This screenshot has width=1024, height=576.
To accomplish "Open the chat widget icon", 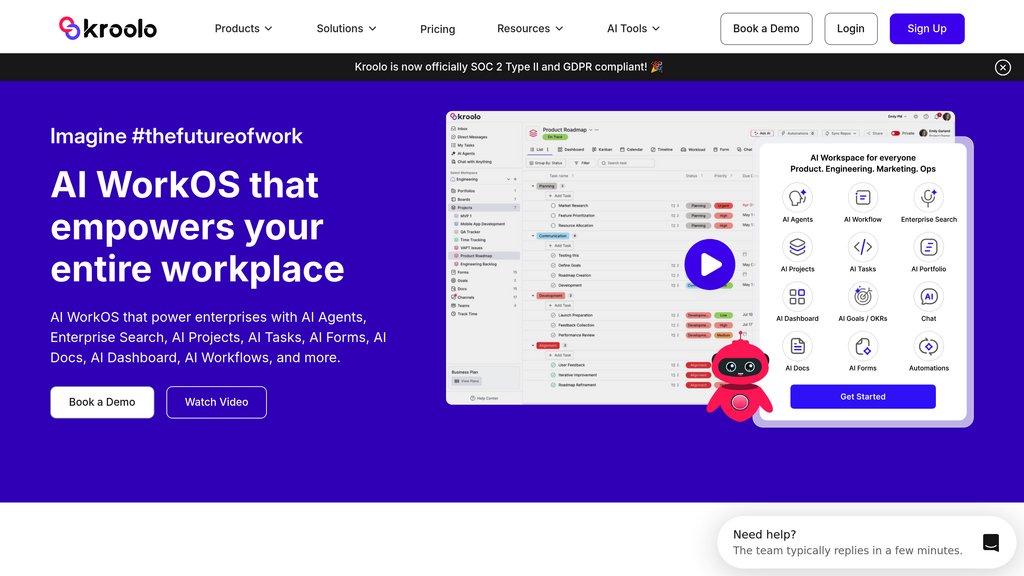I will pos(990,543).
